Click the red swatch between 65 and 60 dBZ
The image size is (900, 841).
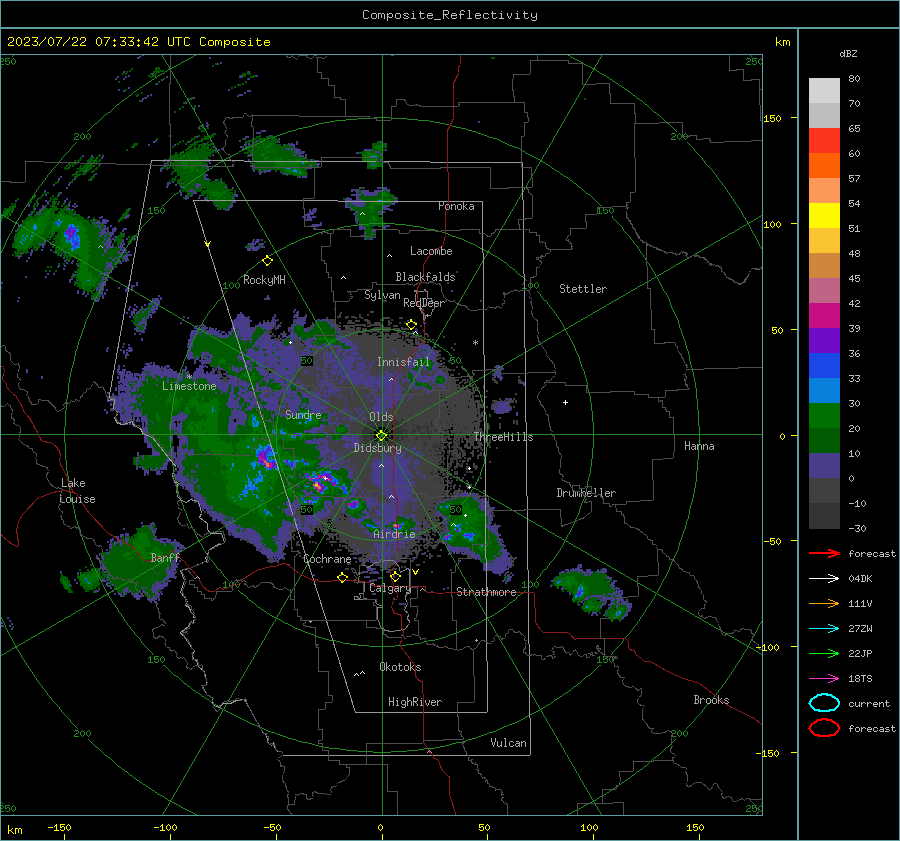point(824,141)
